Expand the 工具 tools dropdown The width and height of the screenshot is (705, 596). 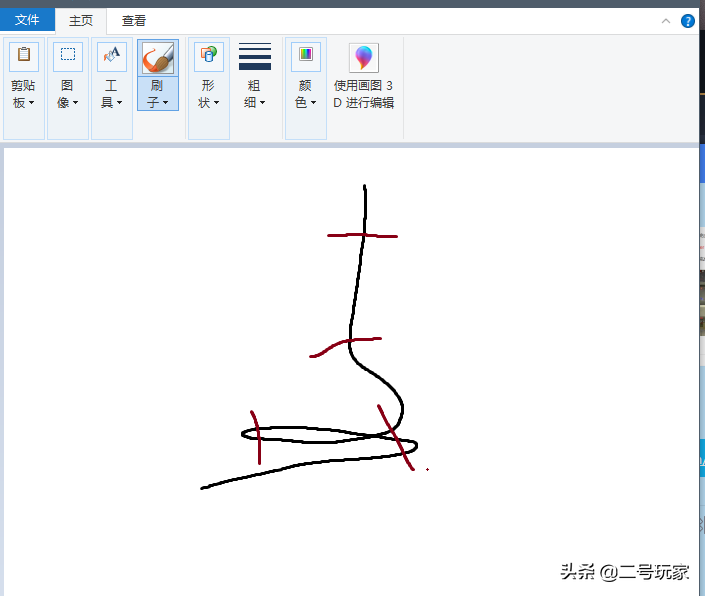(112, 94)
